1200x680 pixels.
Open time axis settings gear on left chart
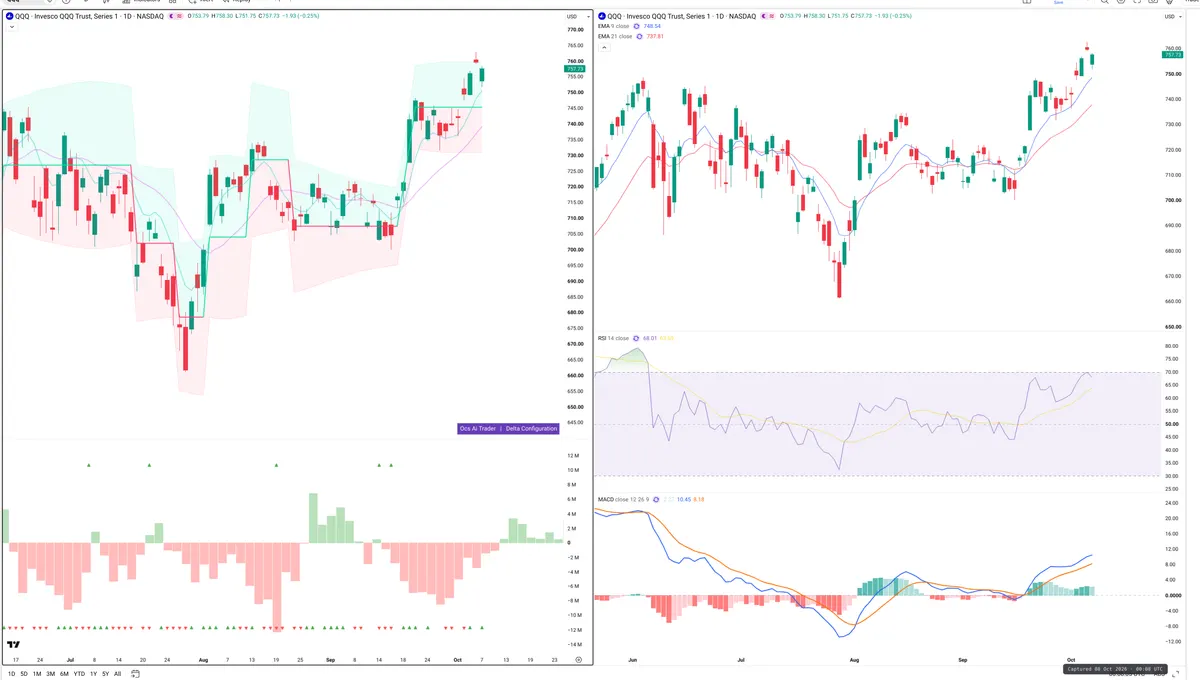point(578,660)
